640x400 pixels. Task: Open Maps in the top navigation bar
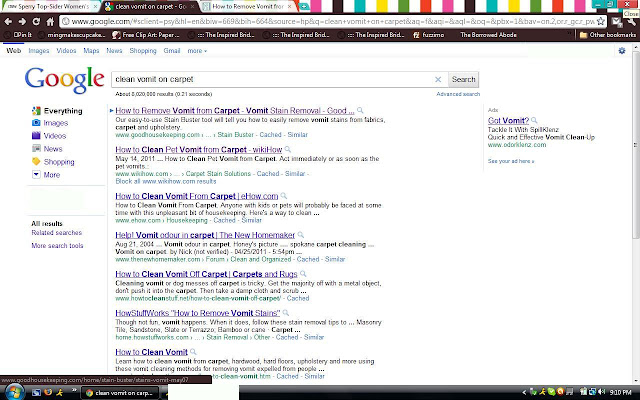pyautogui.click(x=91, y=51)
